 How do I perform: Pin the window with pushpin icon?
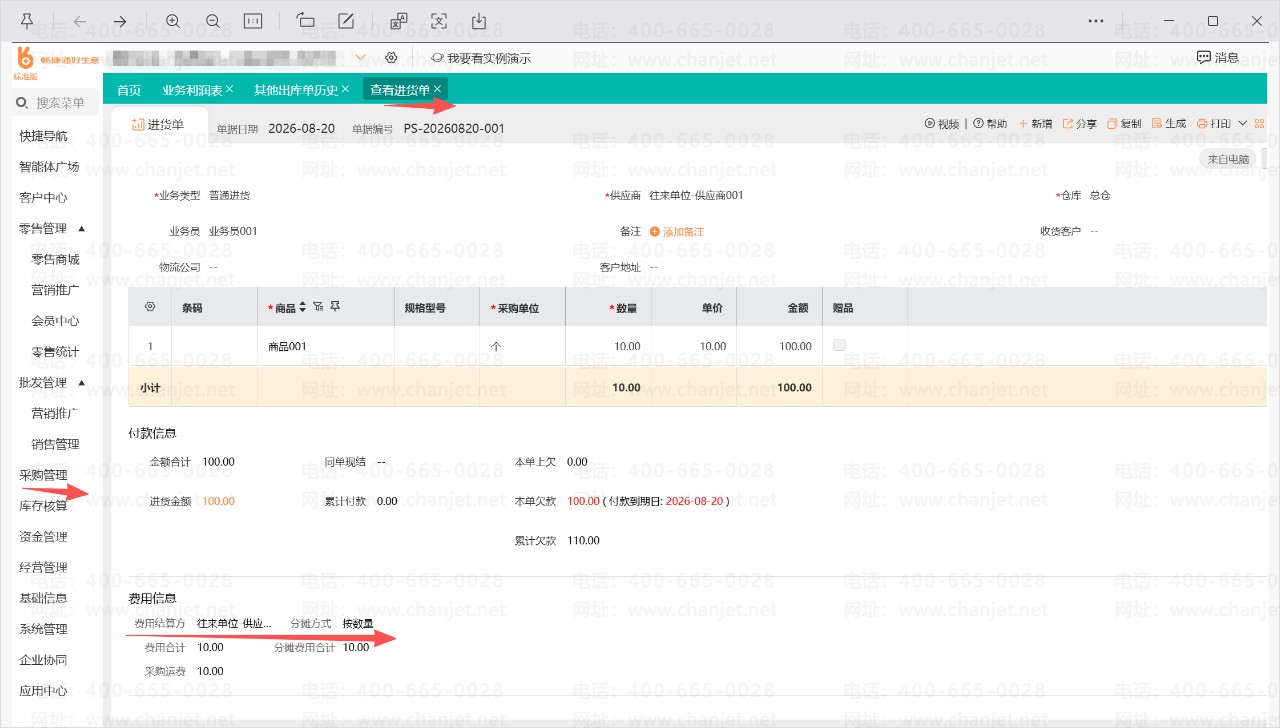[27, 21]
